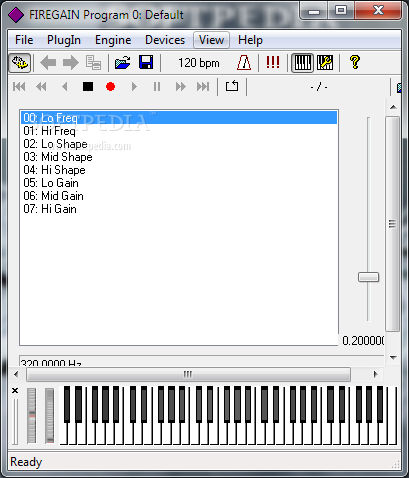The width and height of the screenshot is (409, 478).
Task: Maximize the FIREGAIN window
Action: 341,11
